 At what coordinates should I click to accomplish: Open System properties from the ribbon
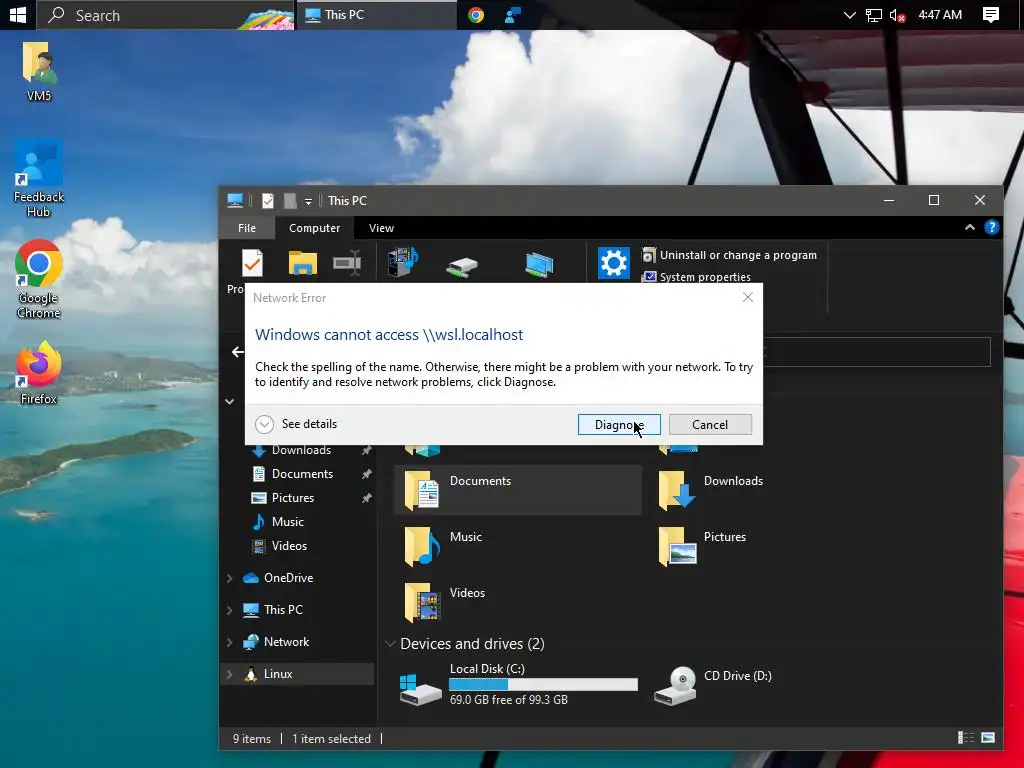pos(696,277)
